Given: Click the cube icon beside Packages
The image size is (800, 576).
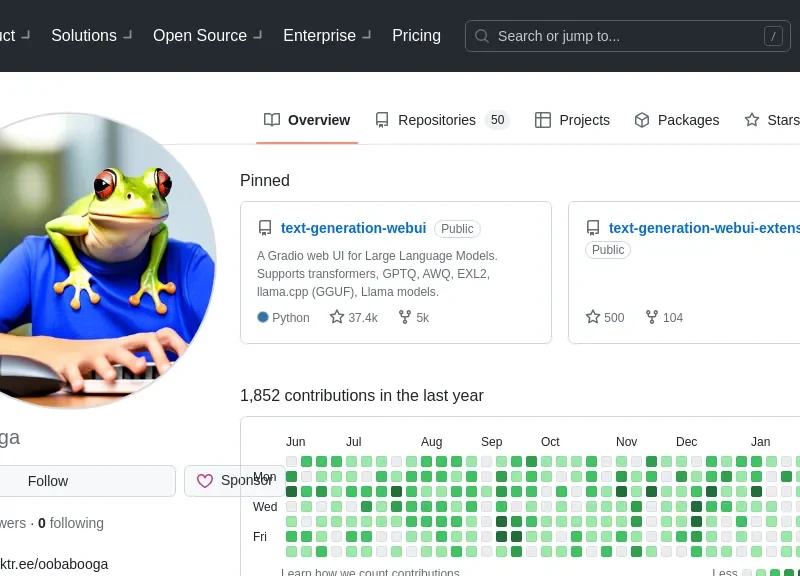Looking at the screenshot, I should pyautogui.click(x=642, y=120).
